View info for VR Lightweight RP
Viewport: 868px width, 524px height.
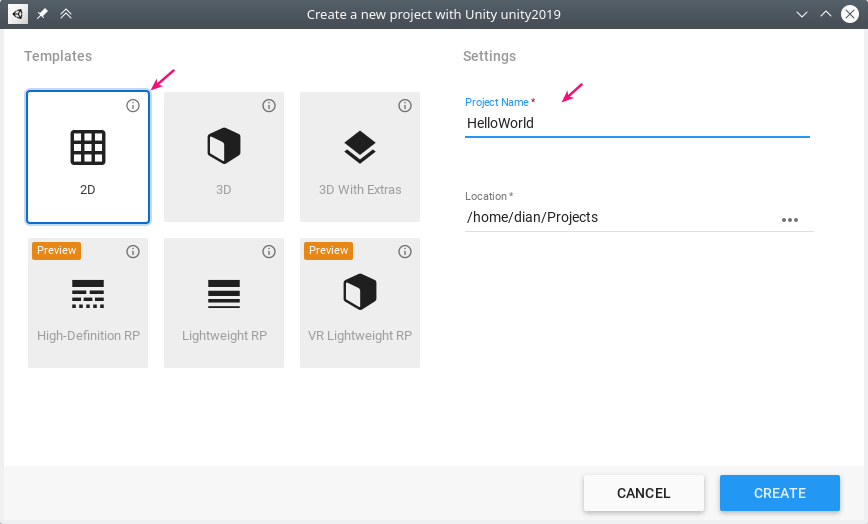click(x=405, y=252)
